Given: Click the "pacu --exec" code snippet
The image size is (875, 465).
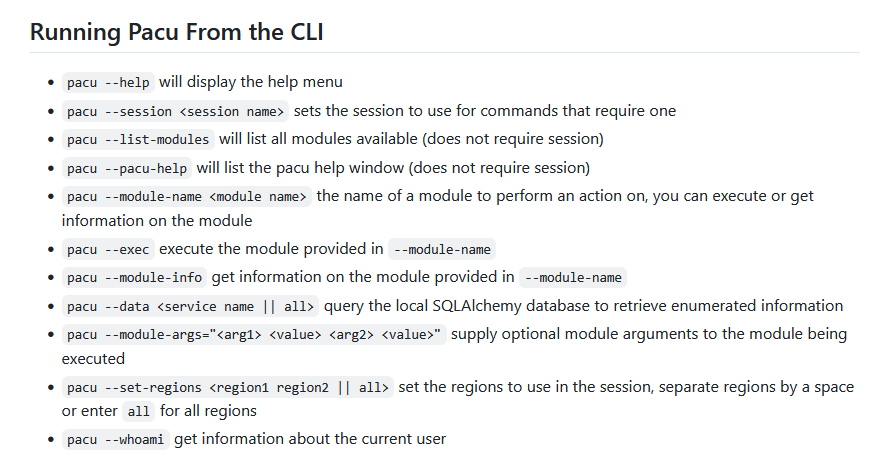Looking at the screenshot, I should pyautogui.click(x=108, y=249).
